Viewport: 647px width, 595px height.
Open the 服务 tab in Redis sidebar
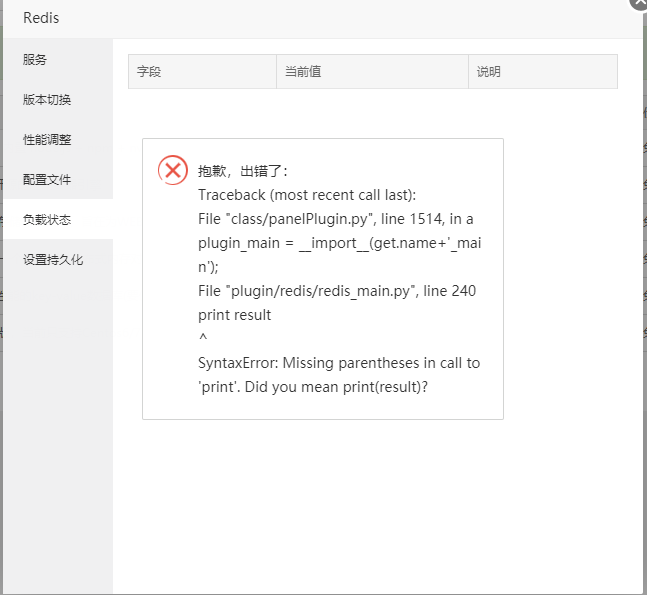[58, 60]
